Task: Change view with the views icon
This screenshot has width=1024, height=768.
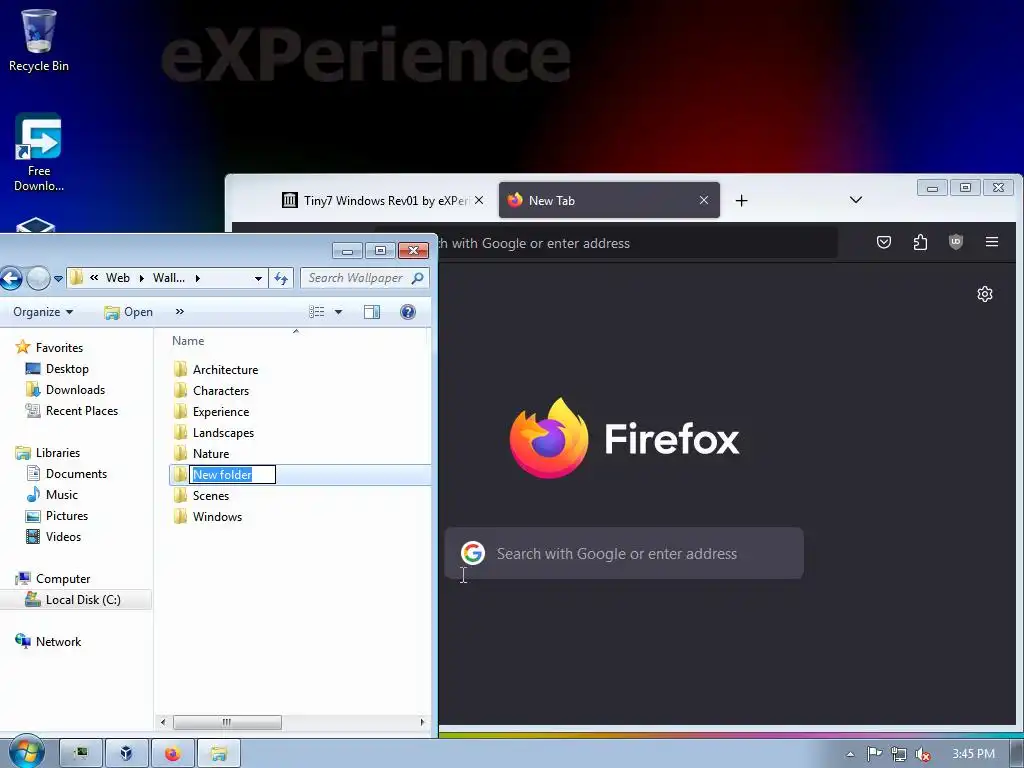Action: 317,312
